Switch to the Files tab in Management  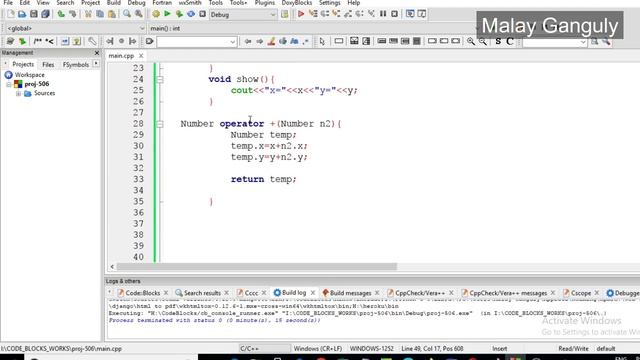48,64
